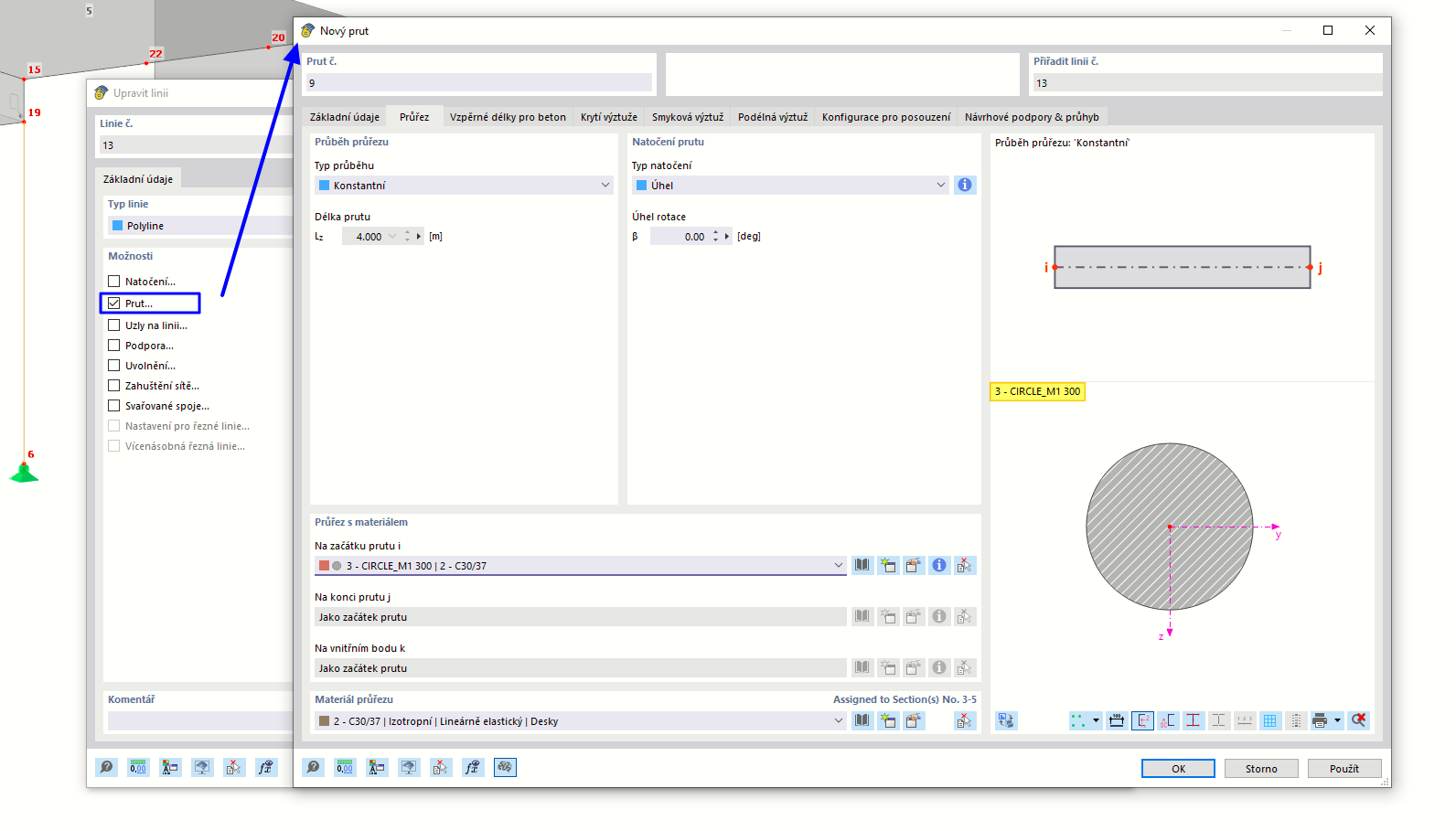Enable the Podpora checkbox

(114, 346)
